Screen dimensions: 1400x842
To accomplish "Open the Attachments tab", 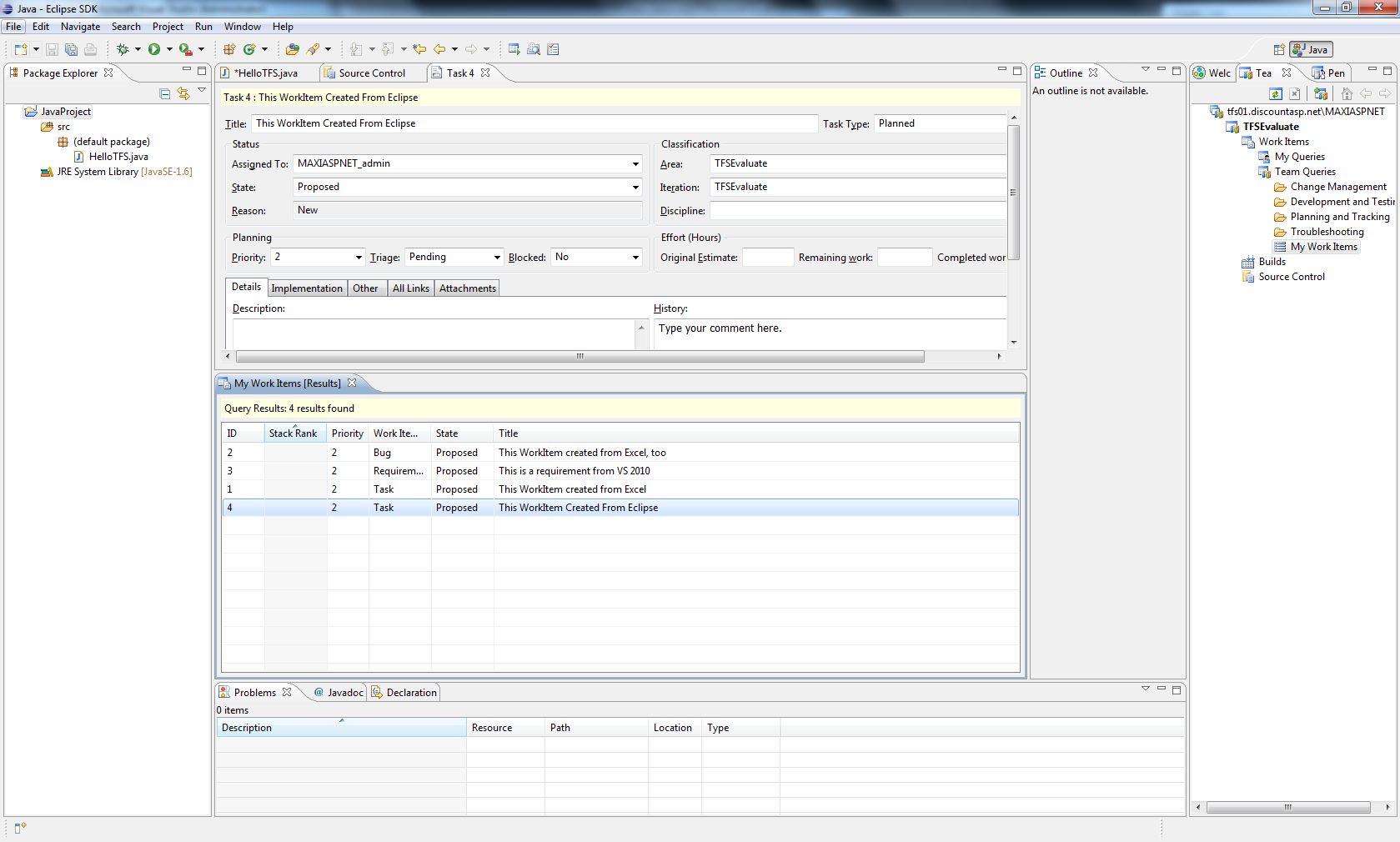I will click(x=468, y=288).
